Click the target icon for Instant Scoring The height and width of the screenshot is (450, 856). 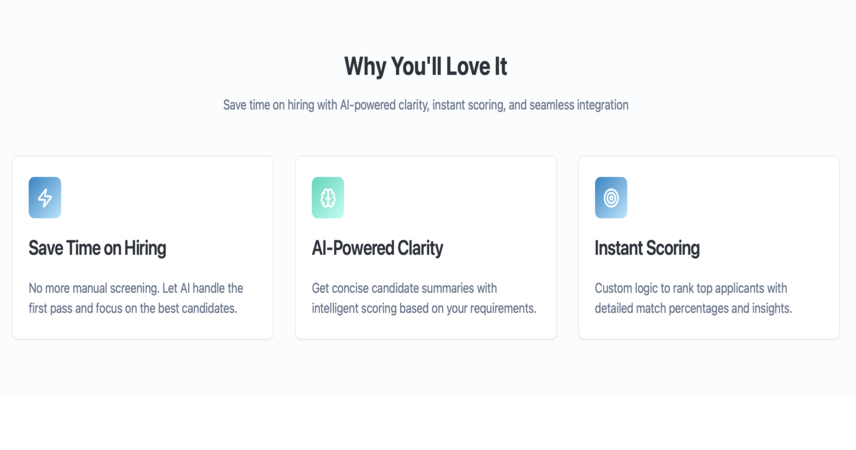[x=611, y=198]
